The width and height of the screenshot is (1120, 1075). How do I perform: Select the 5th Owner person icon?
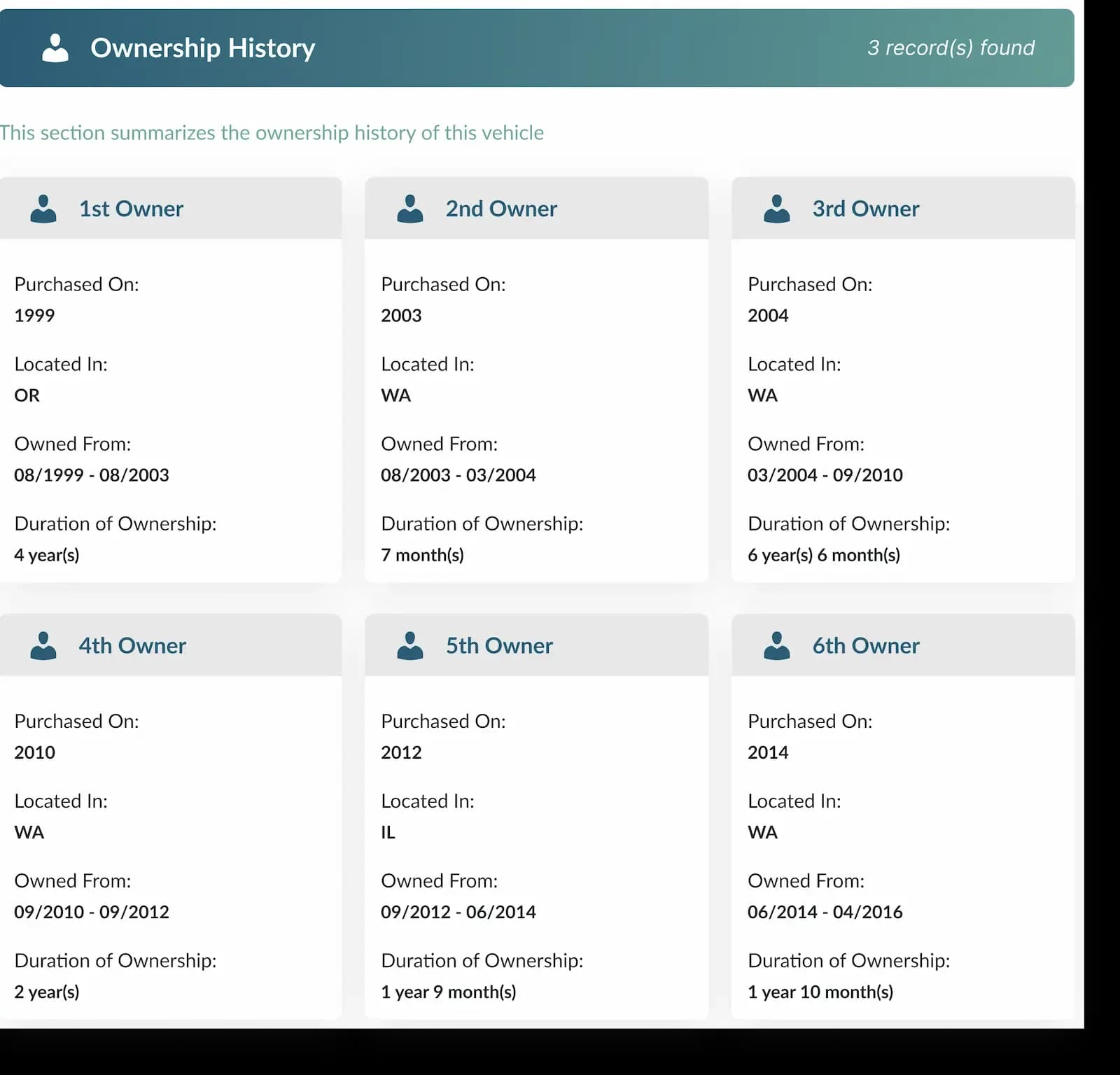pos(411,645)
